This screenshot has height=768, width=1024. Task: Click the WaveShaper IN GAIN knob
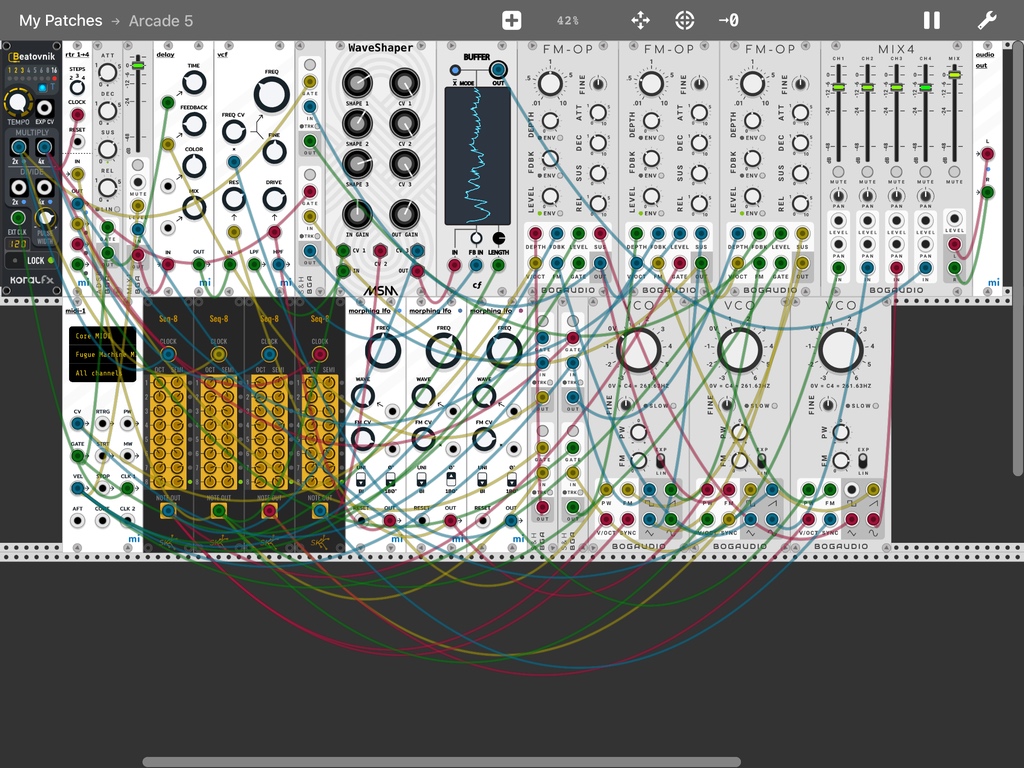click(357, 214)
